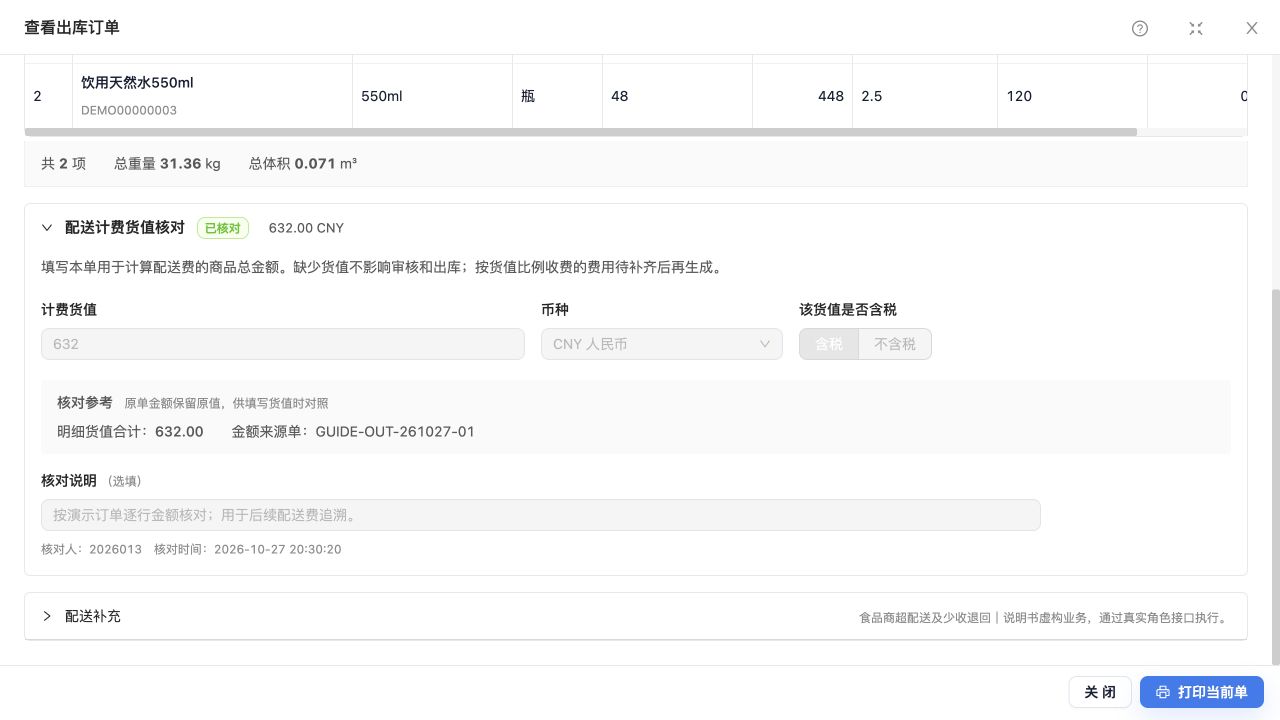Click the 已核对 status tag
The height and width of the screenshot is (720, 1280).
pyautogui.click(x=223, y=228)
